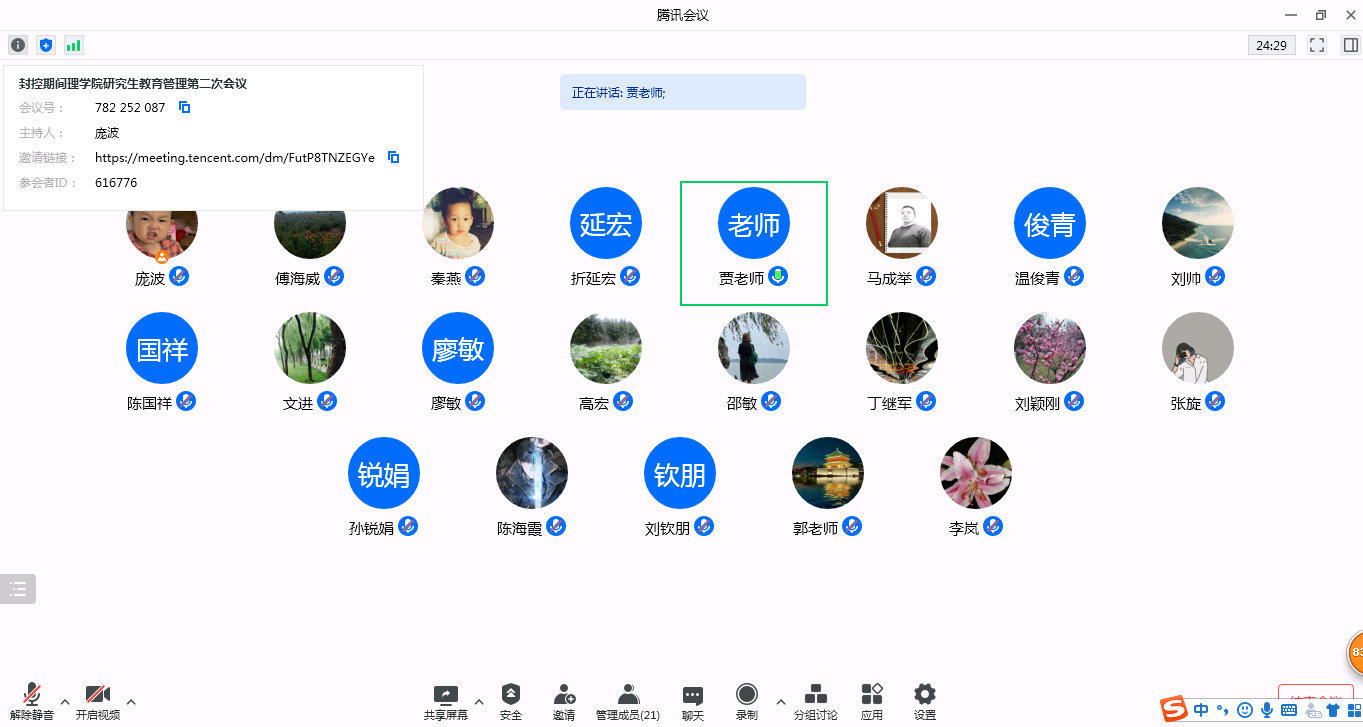Open the 应用 apps panel
Image resolution: width=1363 pixels, height=727 pixels.
tap(872, 701)
